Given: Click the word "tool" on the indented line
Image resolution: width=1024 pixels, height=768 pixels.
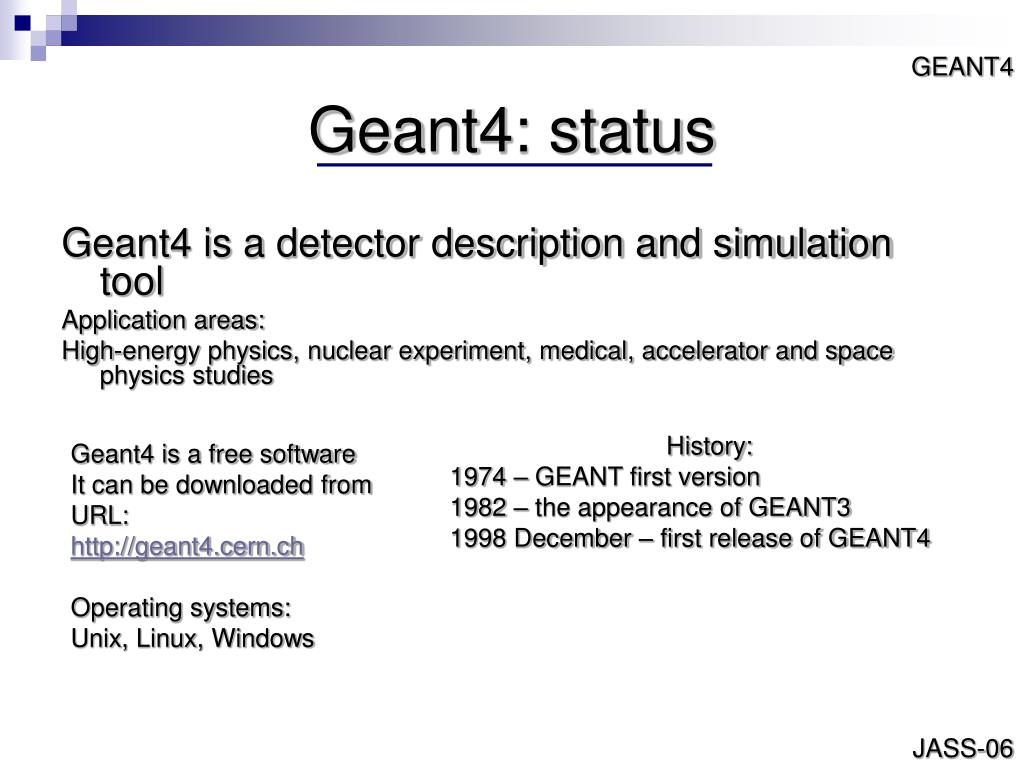Looking at the screenshot, I should pos(131,282).
